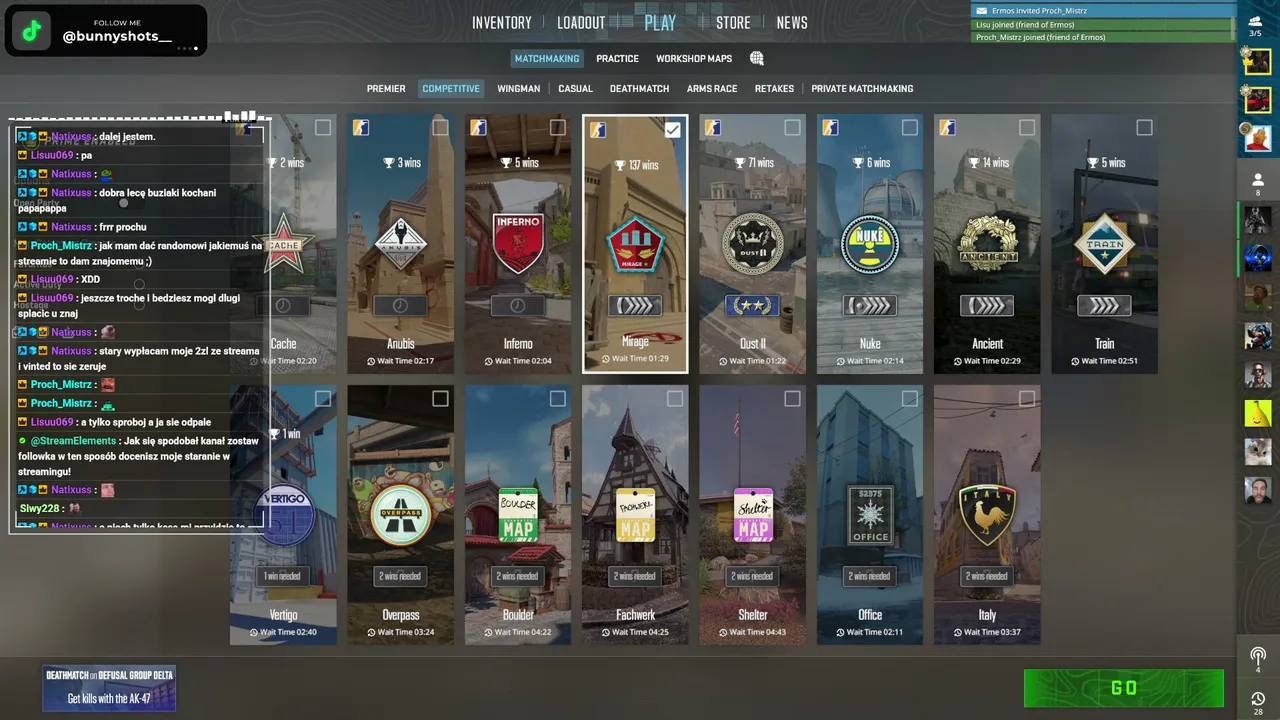This screenshot has width=1280, height=720.
Task: Tick the Boulder map checkbox
Action: (x=557, y=398)
